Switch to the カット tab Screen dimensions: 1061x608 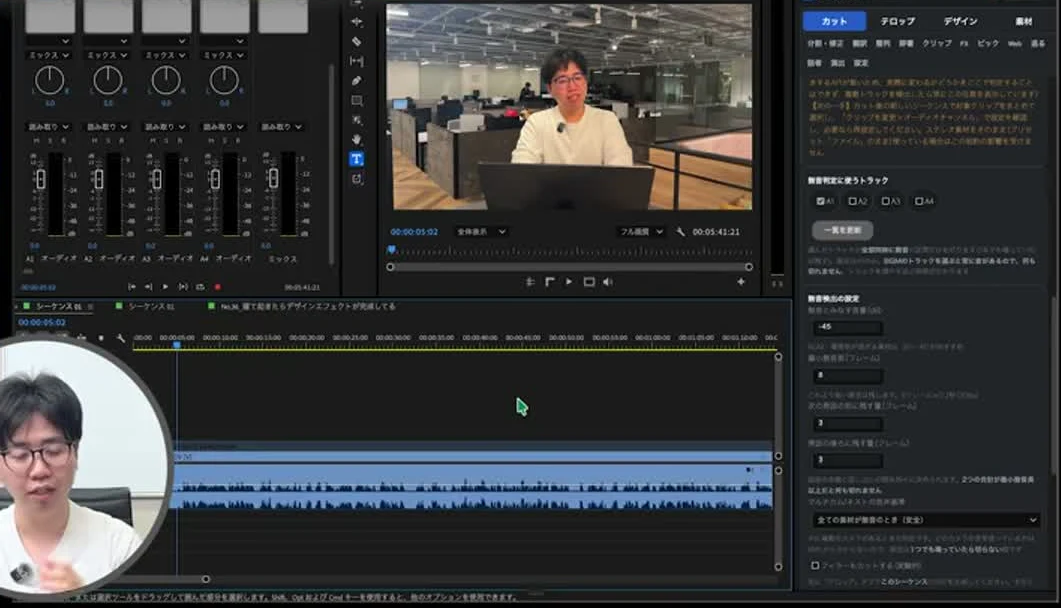coord(834,21)
